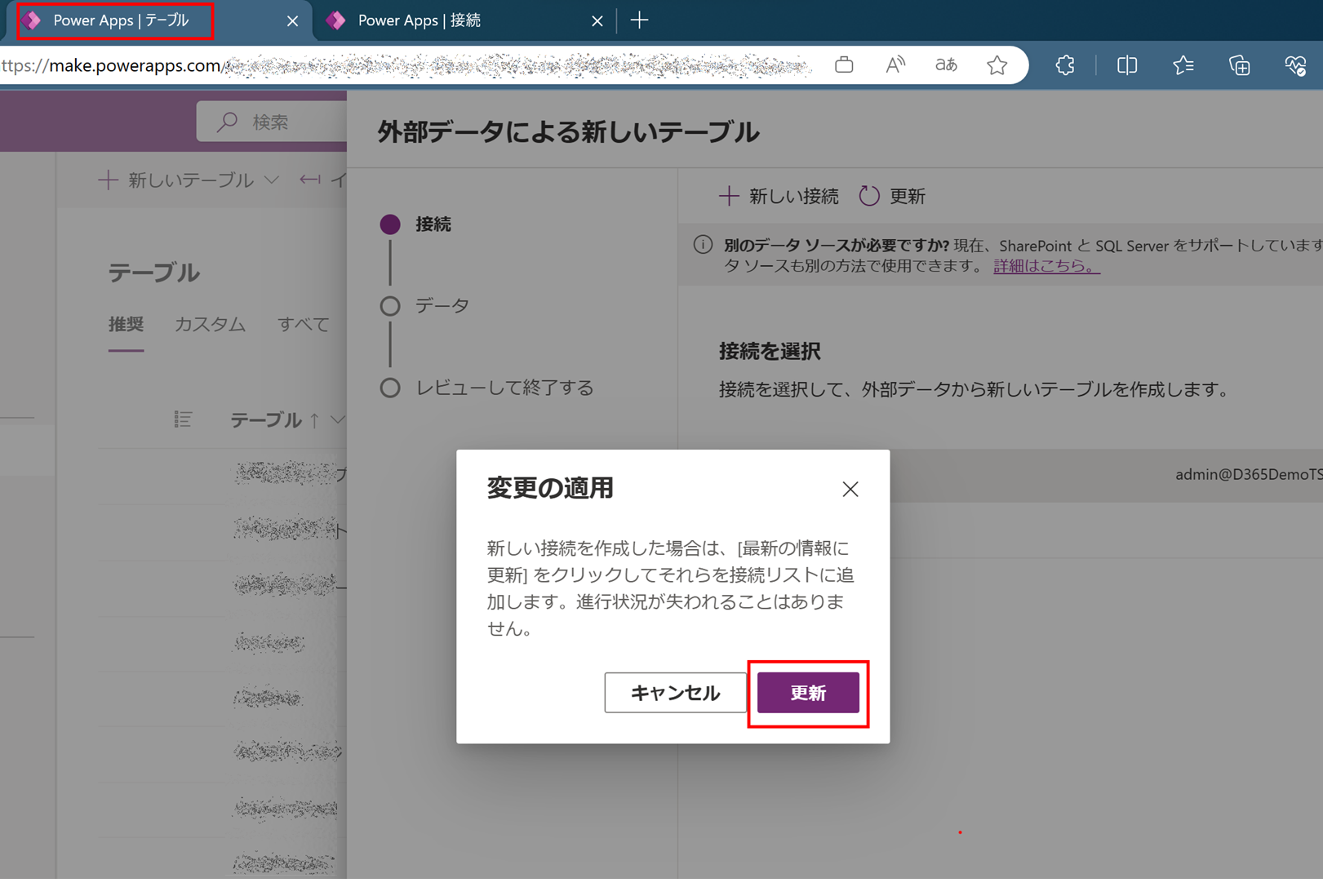This screenshot has height=896, width=1323.
Task: Expand the 新しいテーブル dropdown chevron
Action: coord(272,180)
